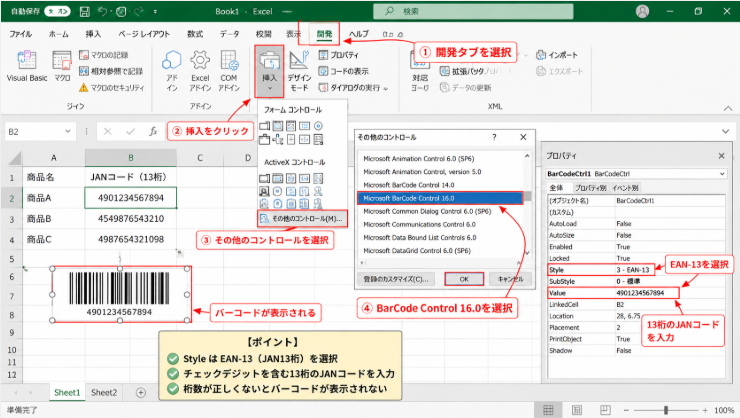Viewport: 740px width, 418px height.
Task: Open プロパティ in the ribbon
Action: click(338, 55)
